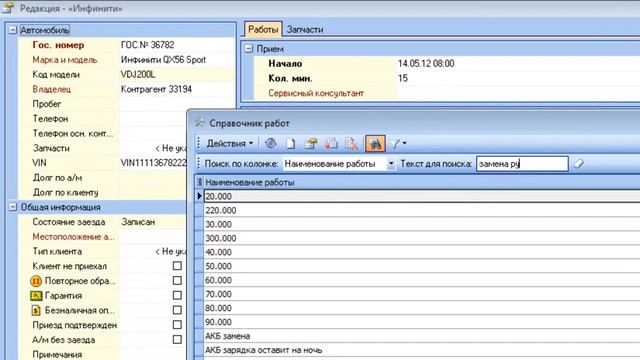Open the Поиск по колонке combo box arrow
640x360 pixels.
[x=391, y=164]
